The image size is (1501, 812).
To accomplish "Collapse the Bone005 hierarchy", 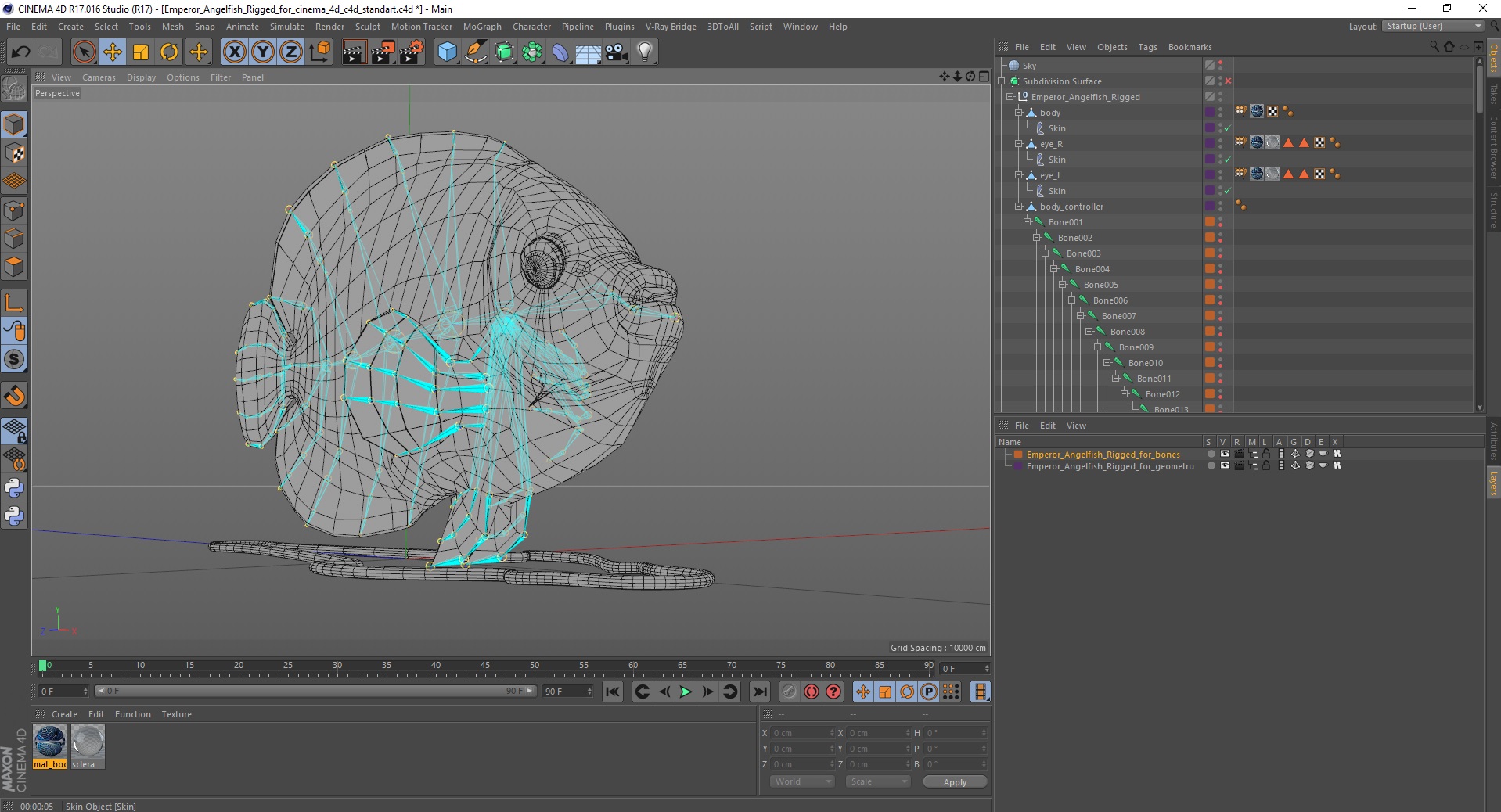I will (1063, 285).
